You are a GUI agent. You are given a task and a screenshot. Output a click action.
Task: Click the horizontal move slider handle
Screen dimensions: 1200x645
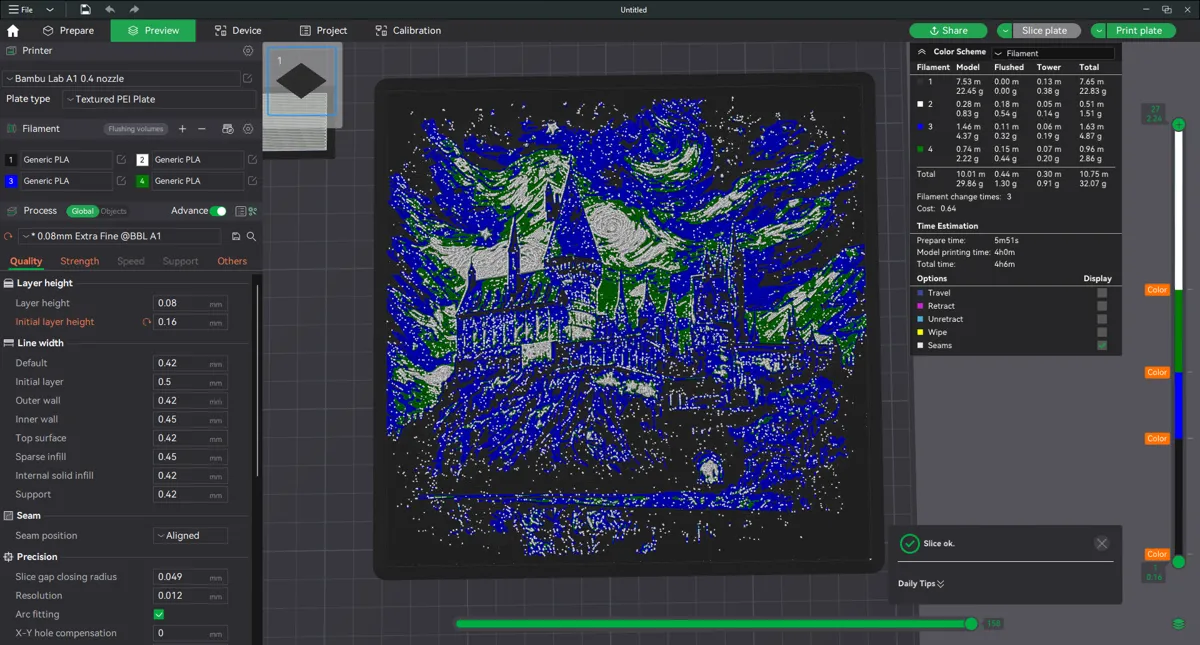(970, 624)
